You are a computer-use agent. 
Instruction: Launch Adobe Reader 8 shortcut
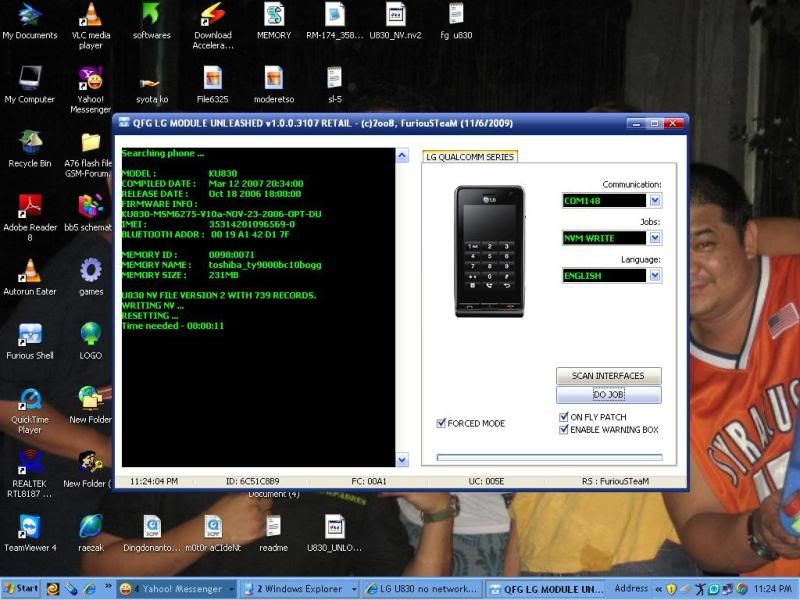(x=30, y=217)
